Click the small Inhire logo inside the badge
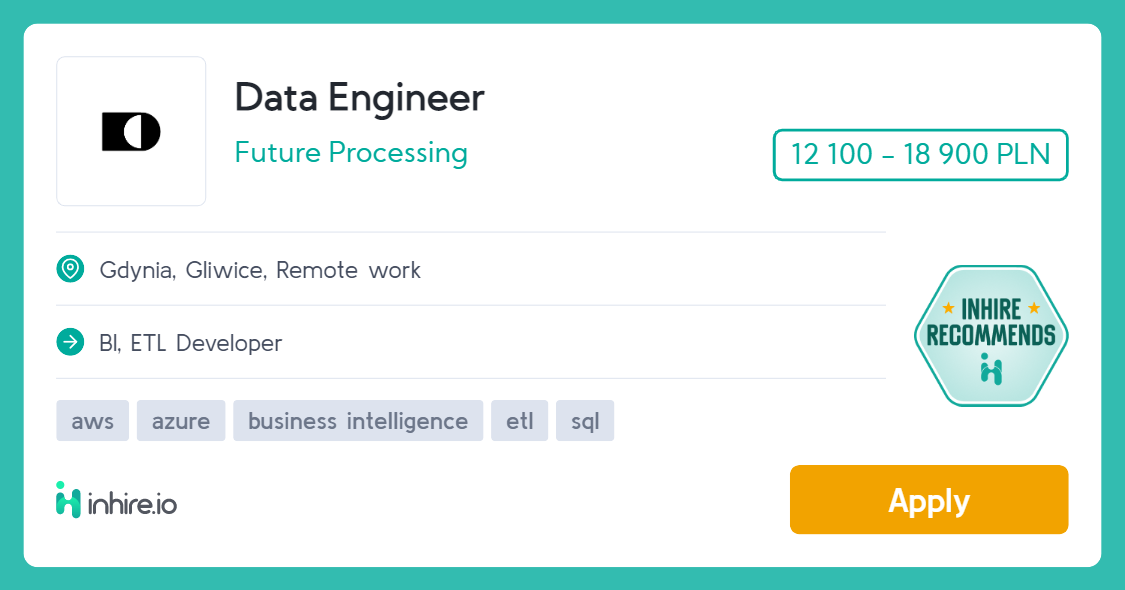The image size is (1125, 590). [x=991, y=369]
